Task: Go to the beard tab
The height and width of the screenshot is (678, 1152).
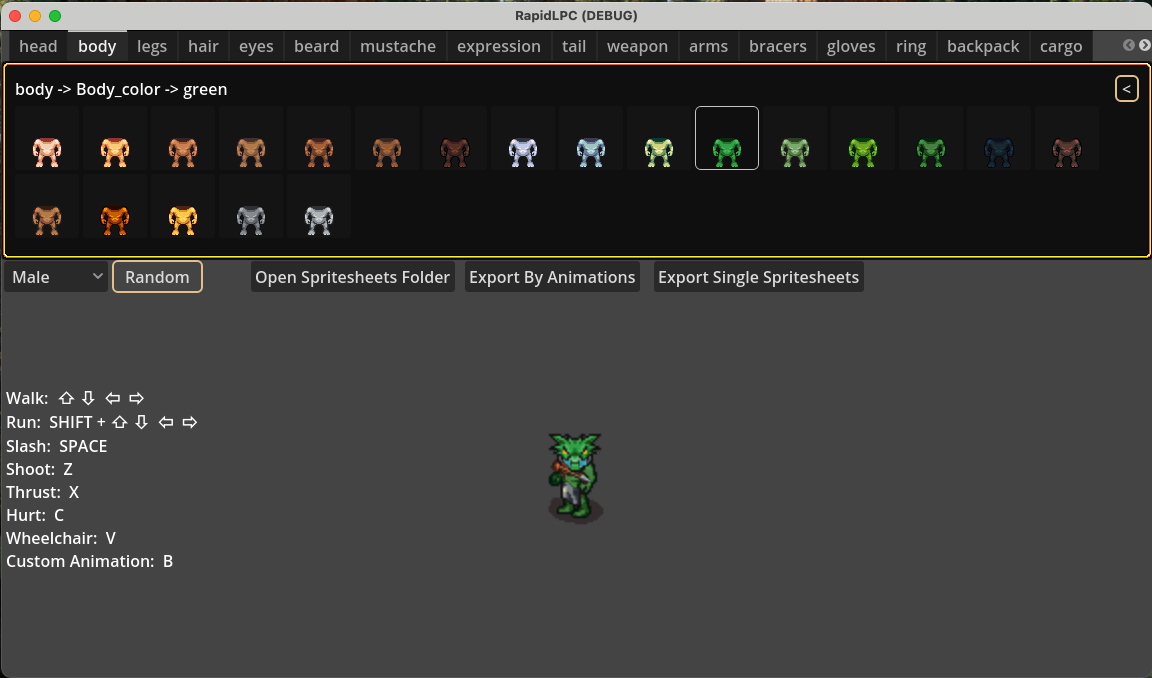Action: 317,46
